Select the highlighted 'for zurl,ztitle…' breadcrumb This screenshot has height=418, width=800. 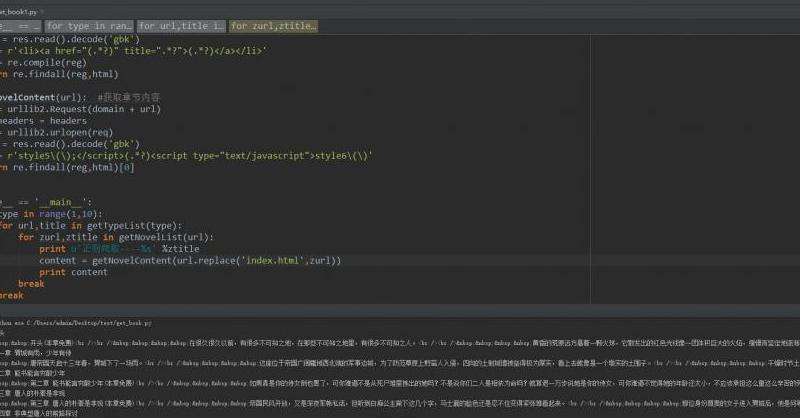[273, 26]
